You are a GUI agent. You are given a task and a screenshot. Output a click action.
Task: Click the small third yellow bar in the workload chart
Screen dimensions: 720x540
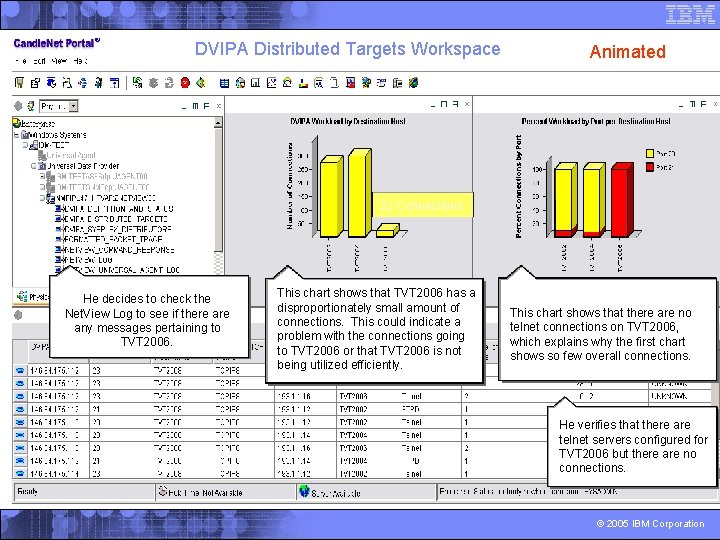pos(388,231)
